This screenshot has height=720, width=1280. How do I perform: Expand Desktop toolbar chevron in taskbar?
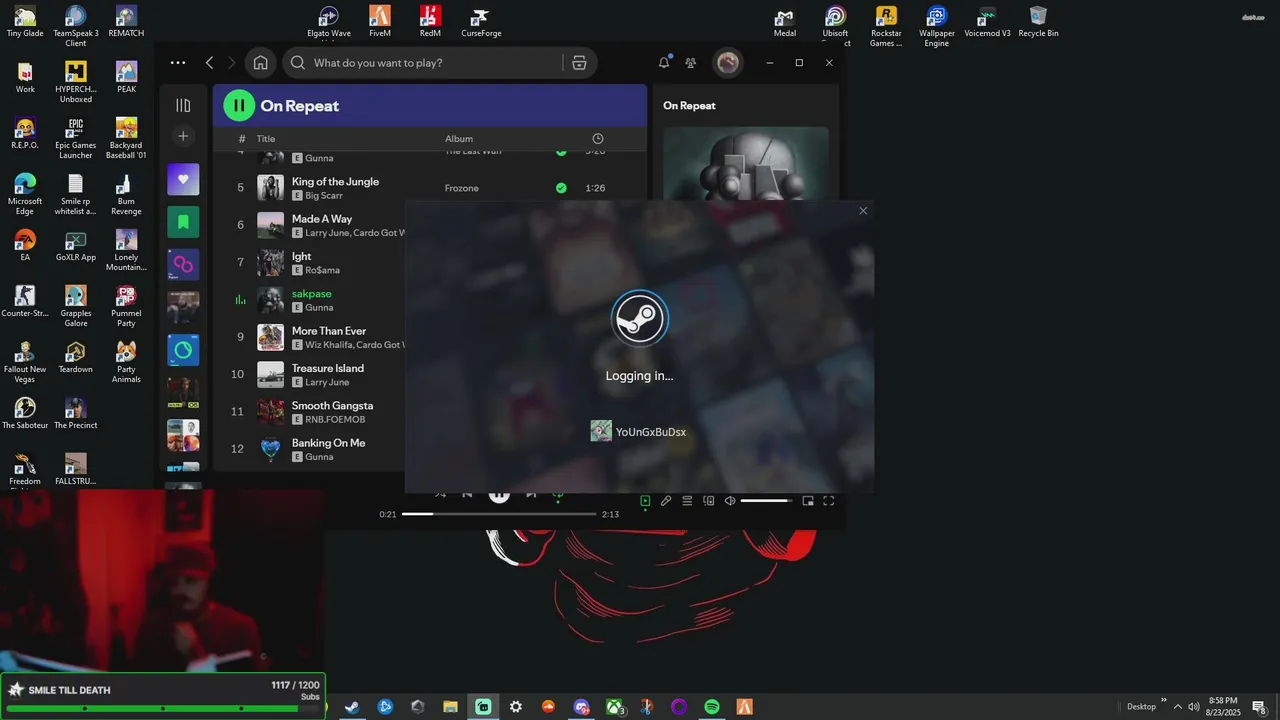tap(1164, 701)
